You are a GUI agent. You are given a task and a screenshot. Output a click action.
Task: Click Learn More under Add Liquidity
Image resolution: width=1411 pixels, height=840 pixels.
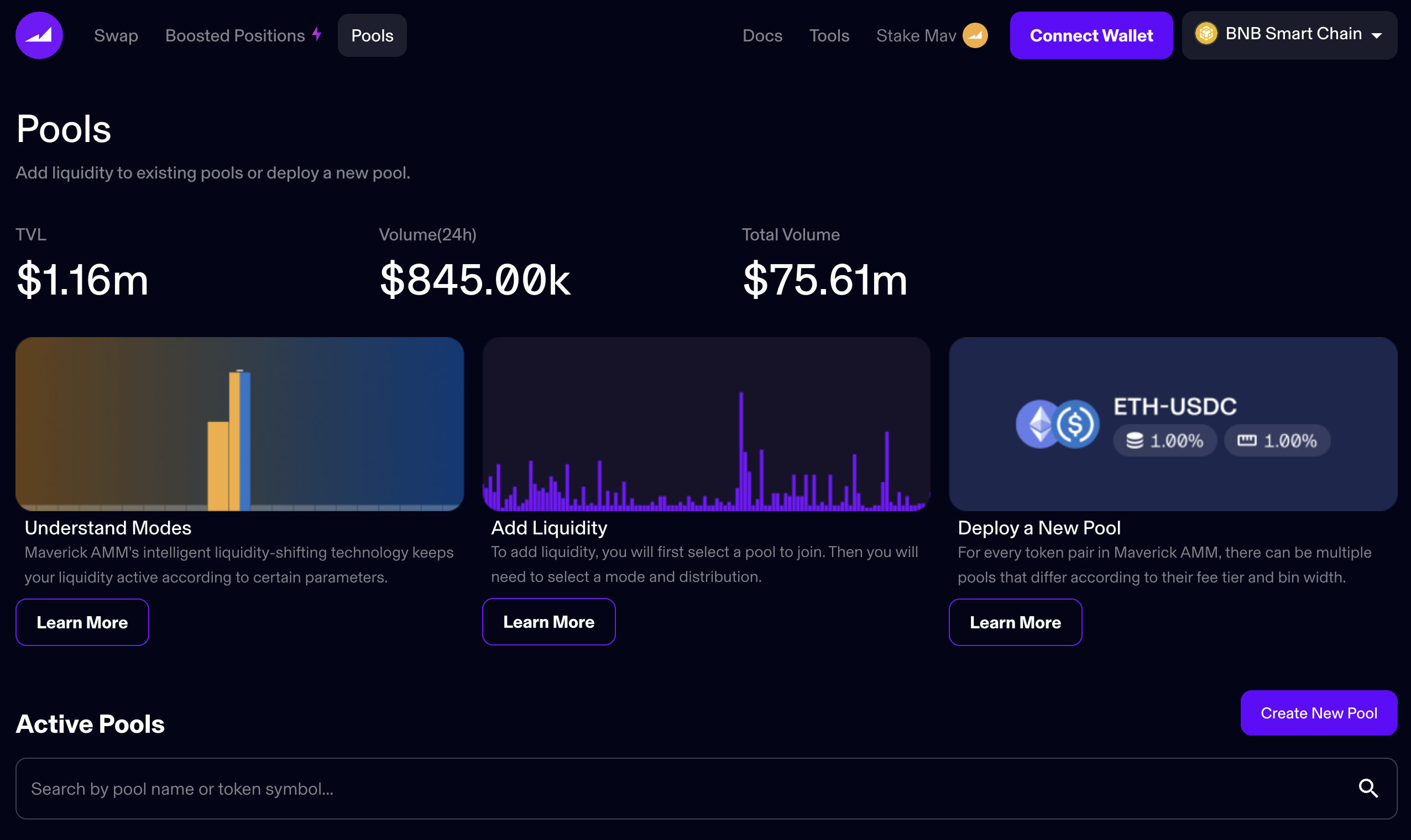tap(548, 622)
